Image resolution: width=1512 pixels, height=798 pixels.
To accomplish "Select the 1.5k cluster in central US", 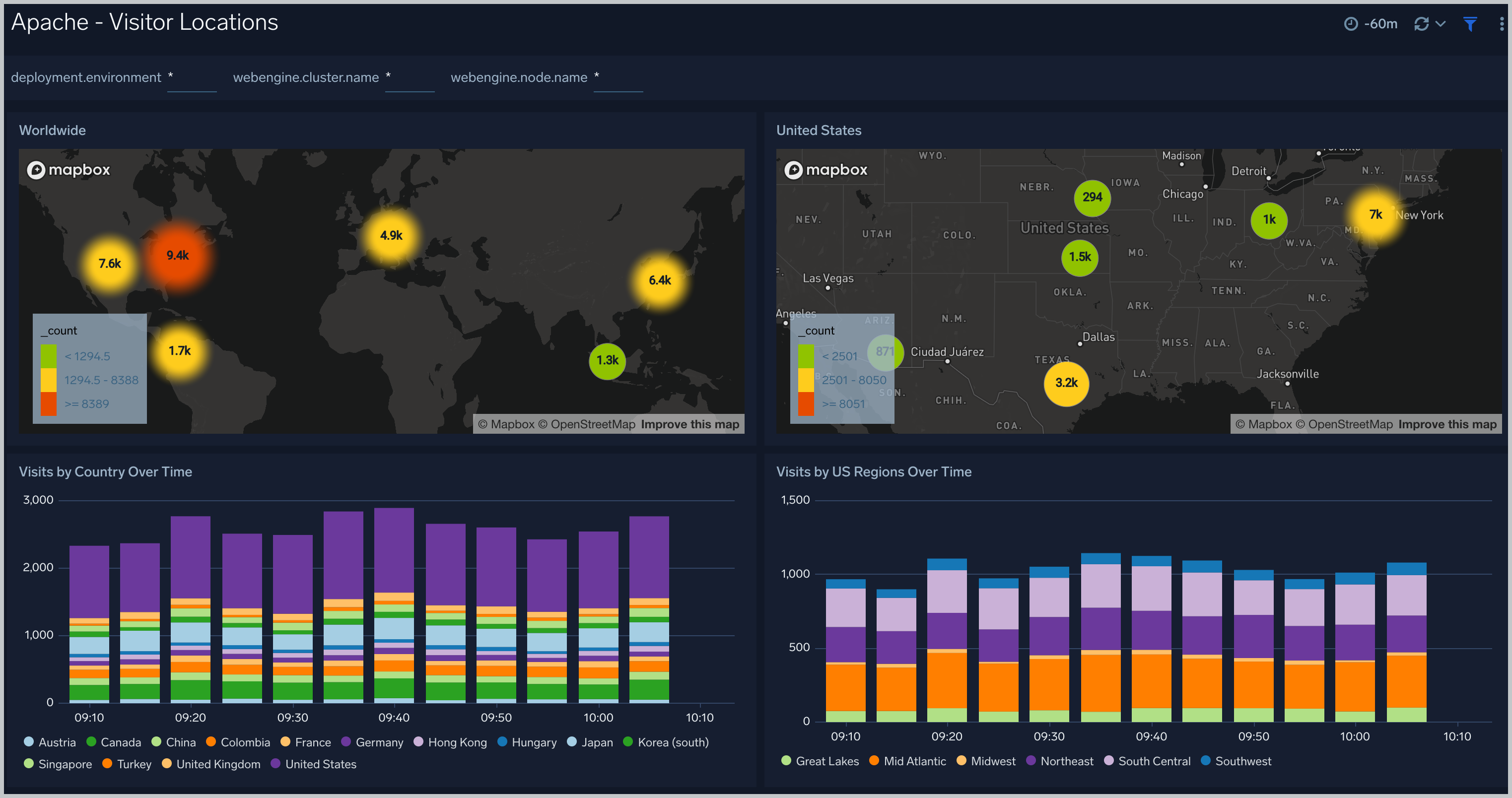I will (x=1080, y=257).
